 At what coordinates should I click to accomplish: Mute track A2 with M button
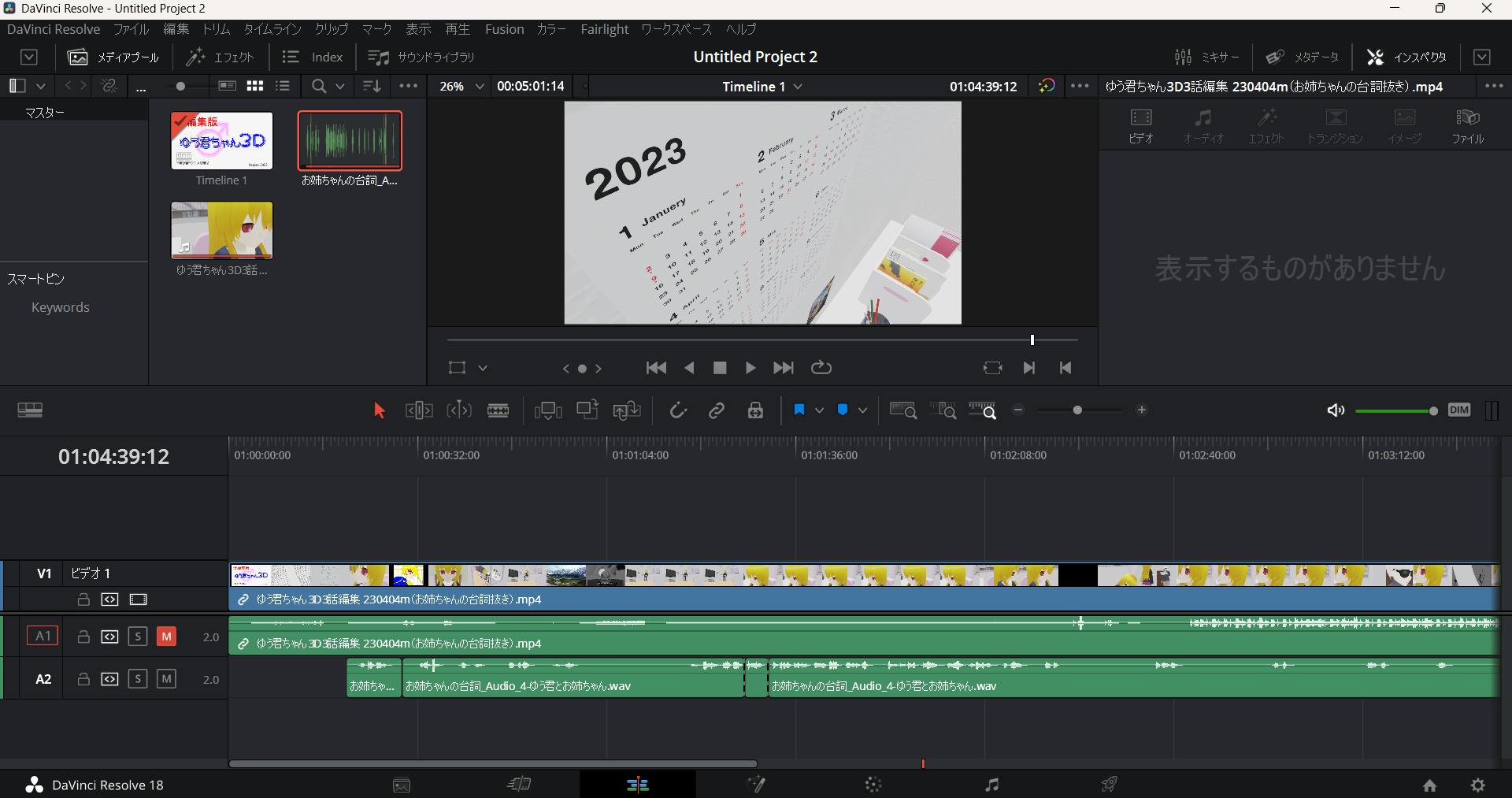pos(166,679)
